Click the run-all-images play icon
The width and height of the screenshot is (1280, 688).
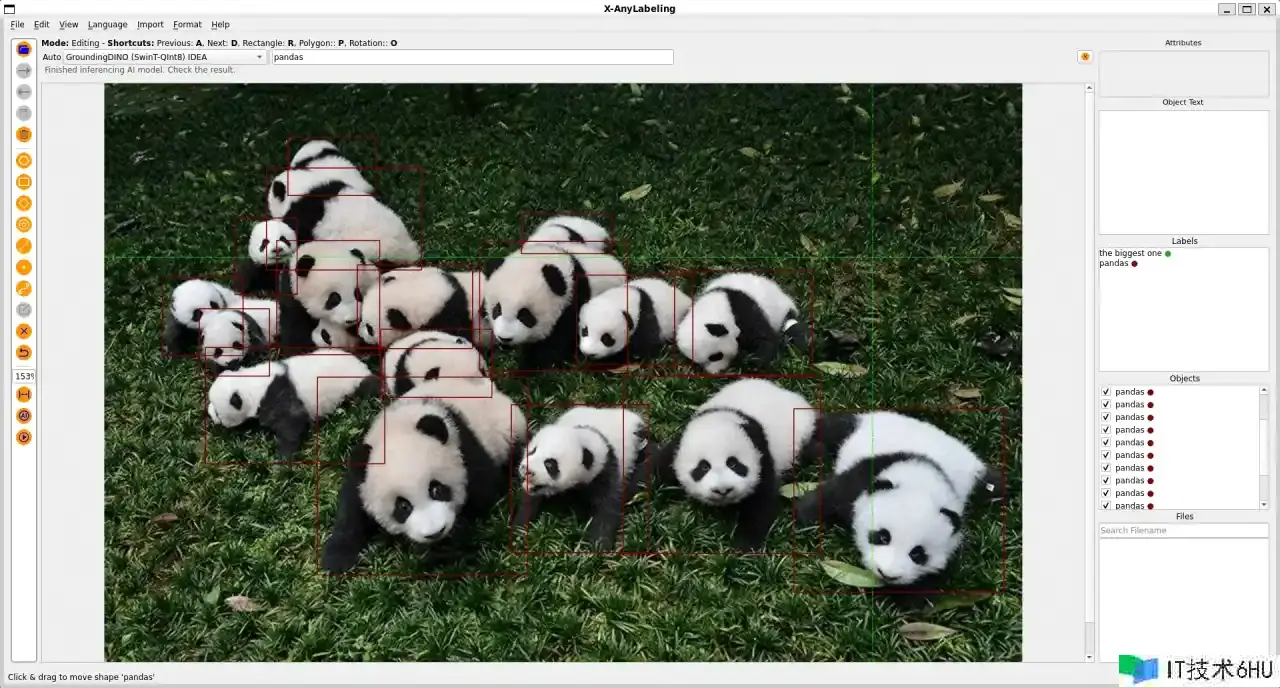pos(24,437)
